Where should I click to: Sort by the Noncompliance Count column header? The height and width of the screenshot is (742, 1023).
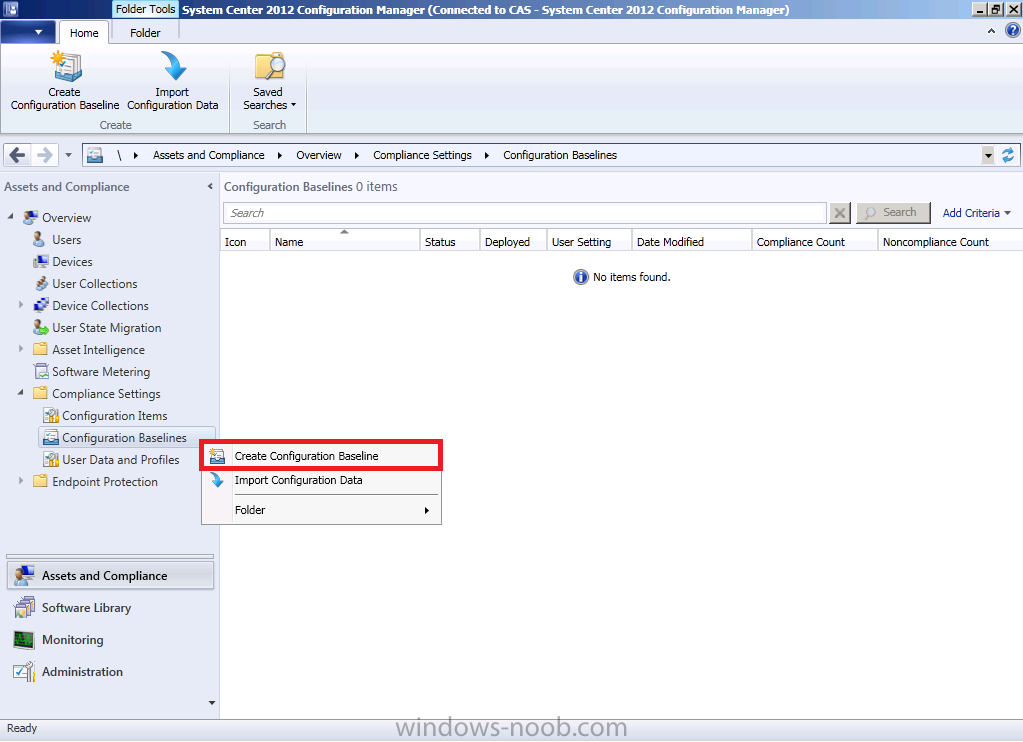[x=950, y=241]
